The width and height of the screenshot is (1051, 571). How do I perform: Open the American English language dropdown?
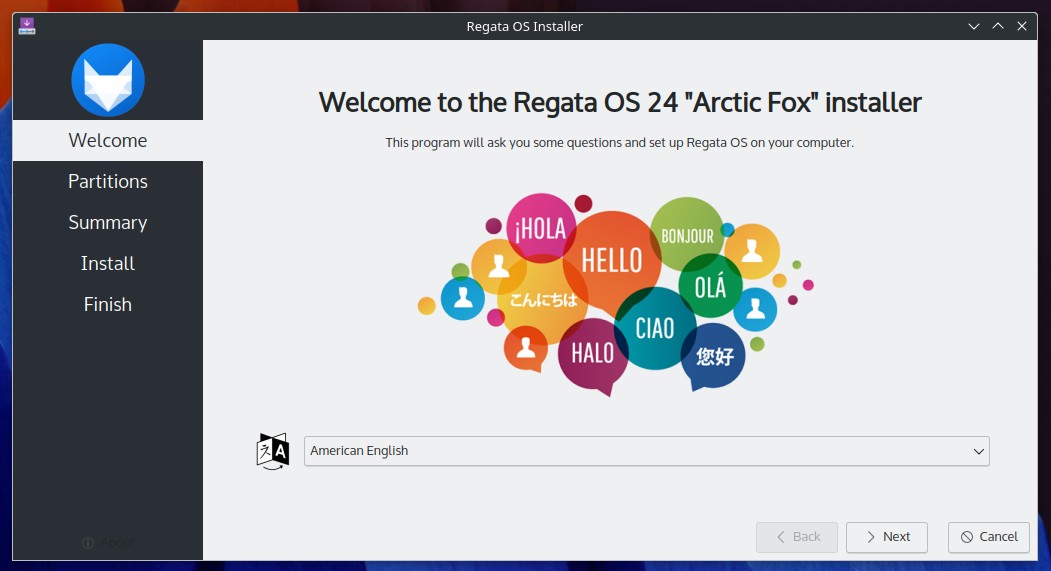646,451
